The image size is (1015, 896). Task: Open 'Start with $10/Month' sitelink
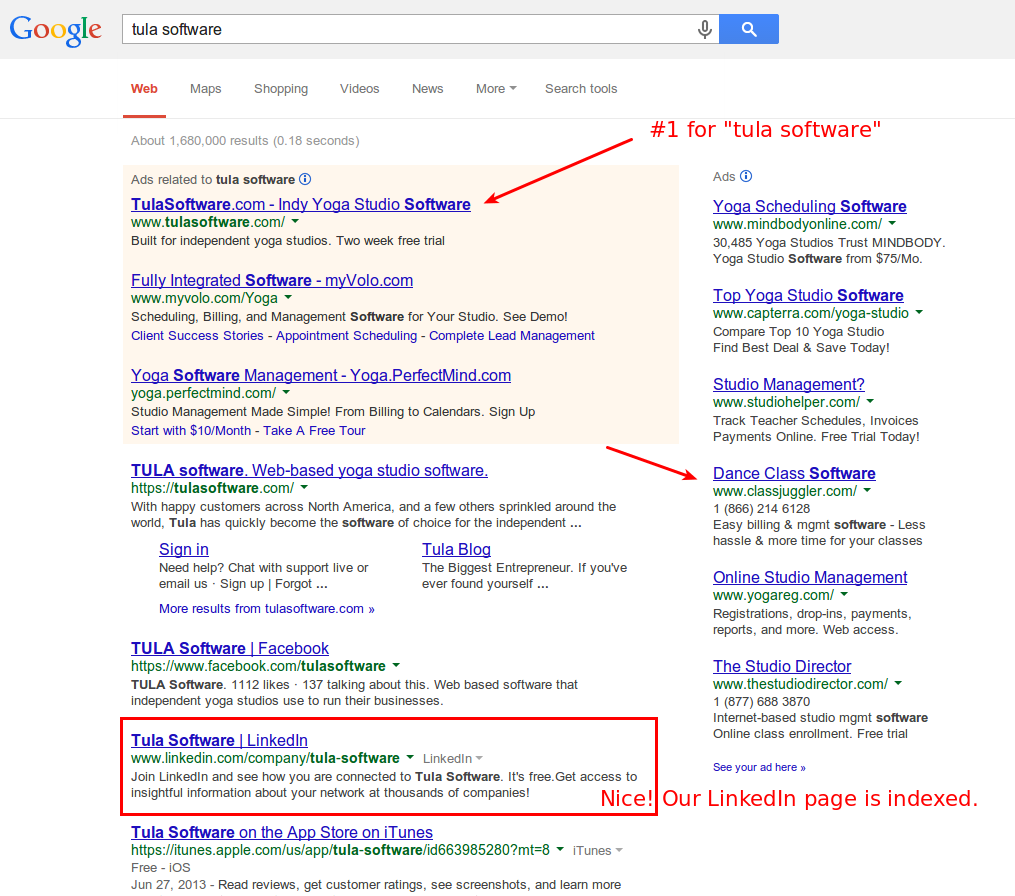(x=190, y=431)
